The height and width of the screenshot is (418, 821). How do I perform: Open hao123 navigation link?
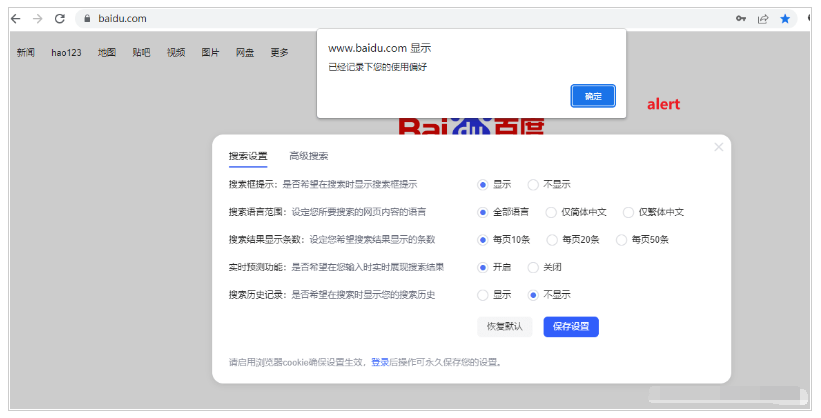click(x=66, y=52)
